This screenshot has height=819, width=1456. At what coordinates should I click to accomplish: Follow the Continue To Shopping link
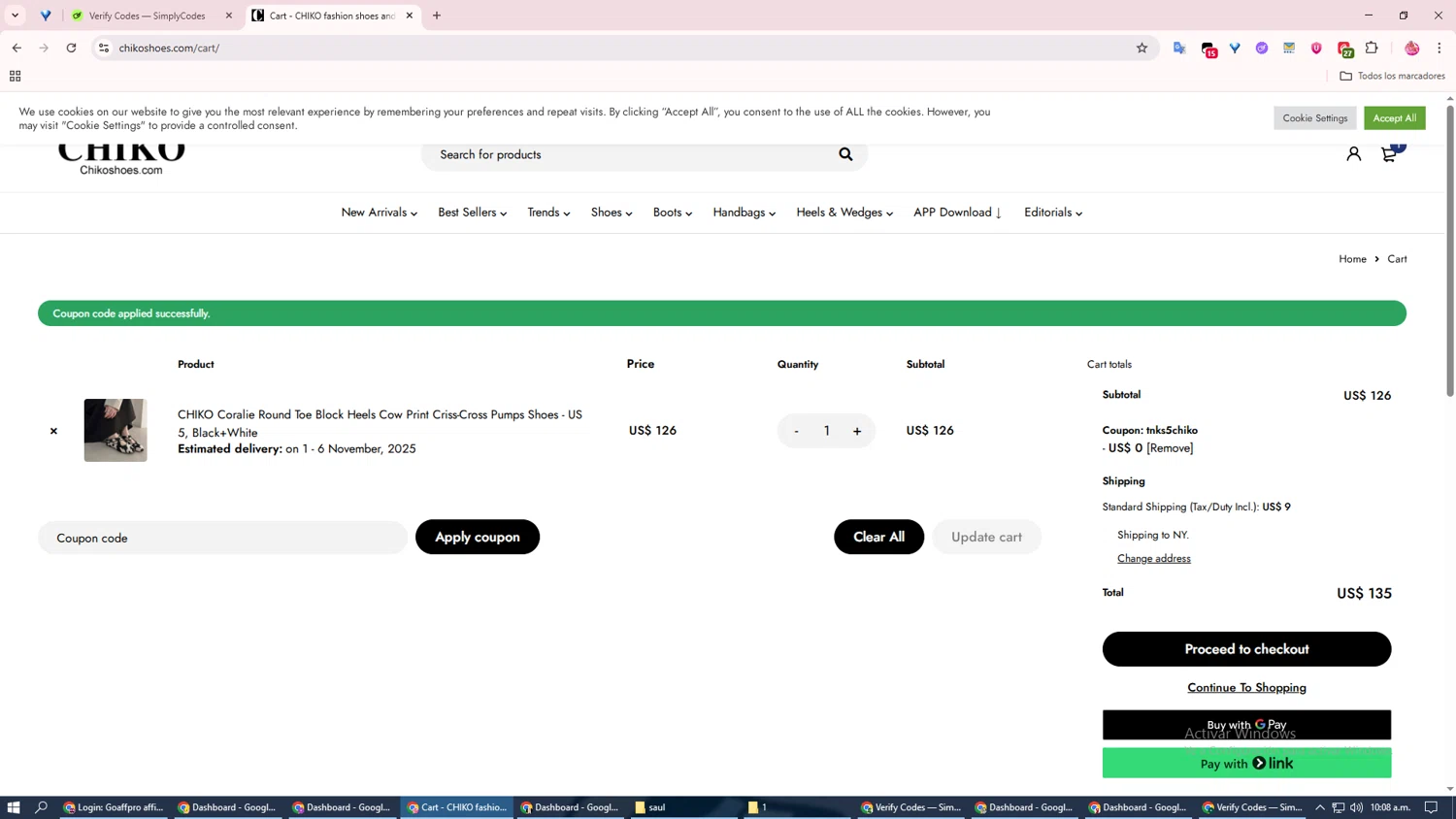(1246, 687)
